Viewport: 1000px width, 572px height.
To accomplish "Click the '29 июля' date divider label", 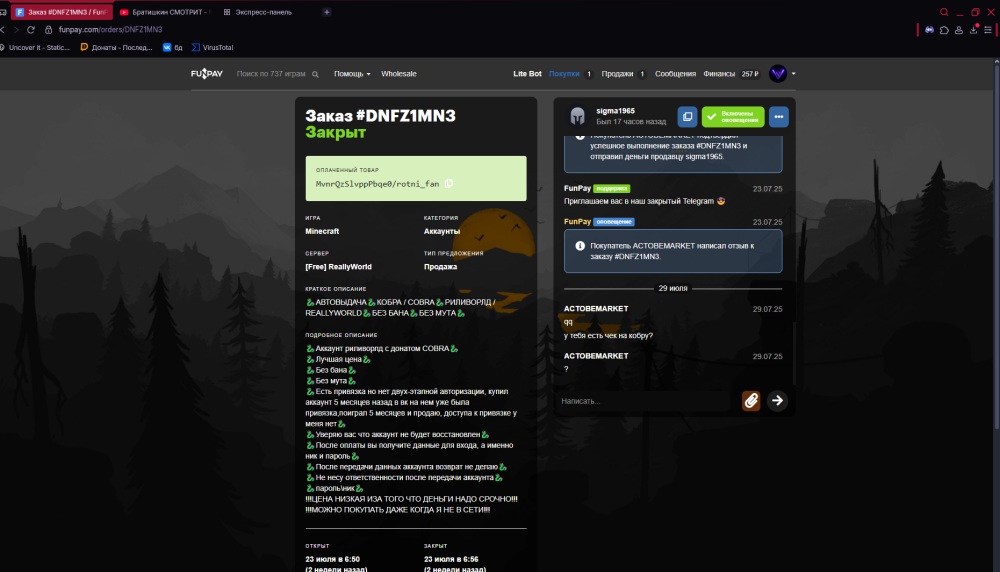I will (x=673, y=288).
